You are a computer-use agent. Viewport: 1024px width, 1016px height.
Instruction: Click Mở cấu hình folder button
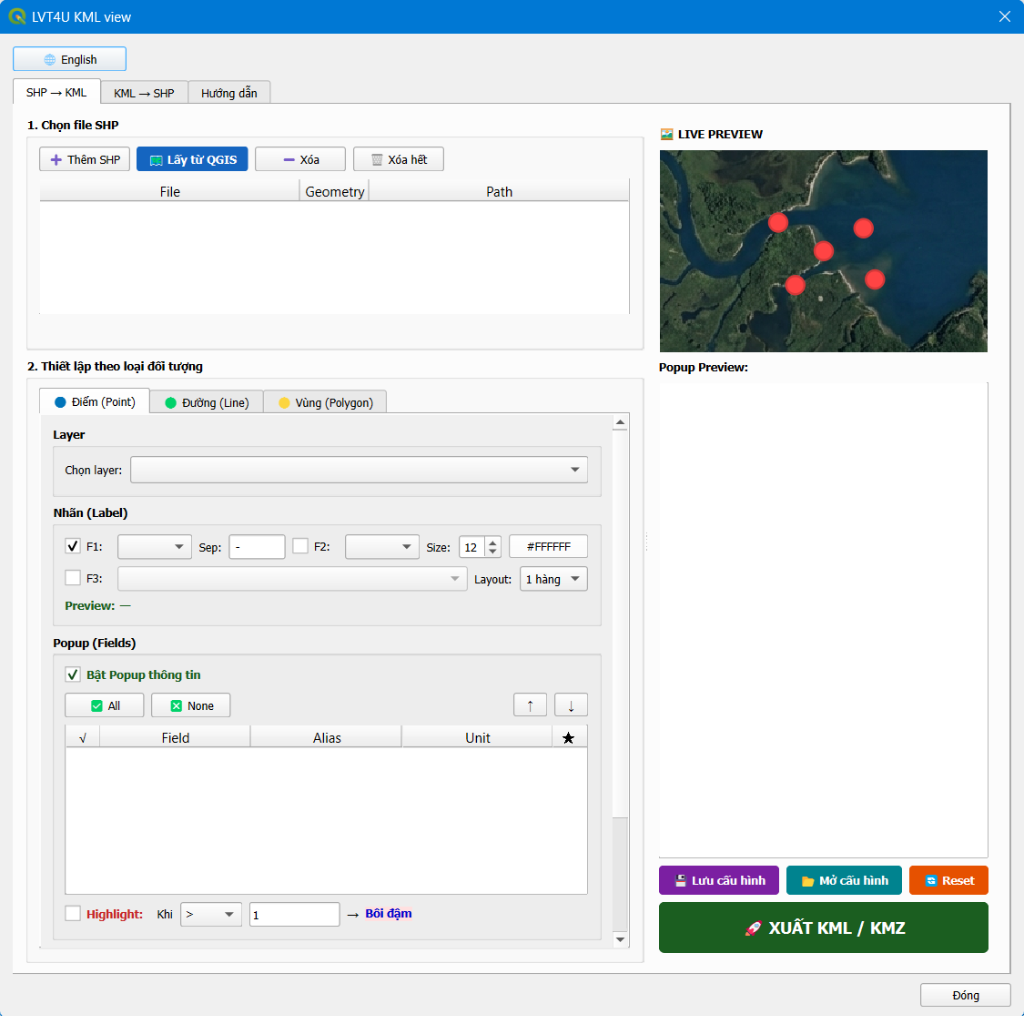844,880
